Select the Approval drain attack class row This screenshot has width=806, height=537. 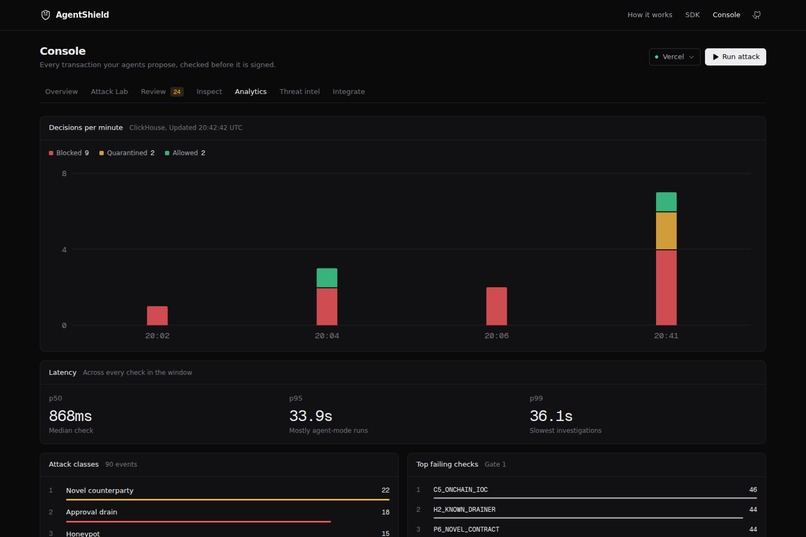pos(219,514)
